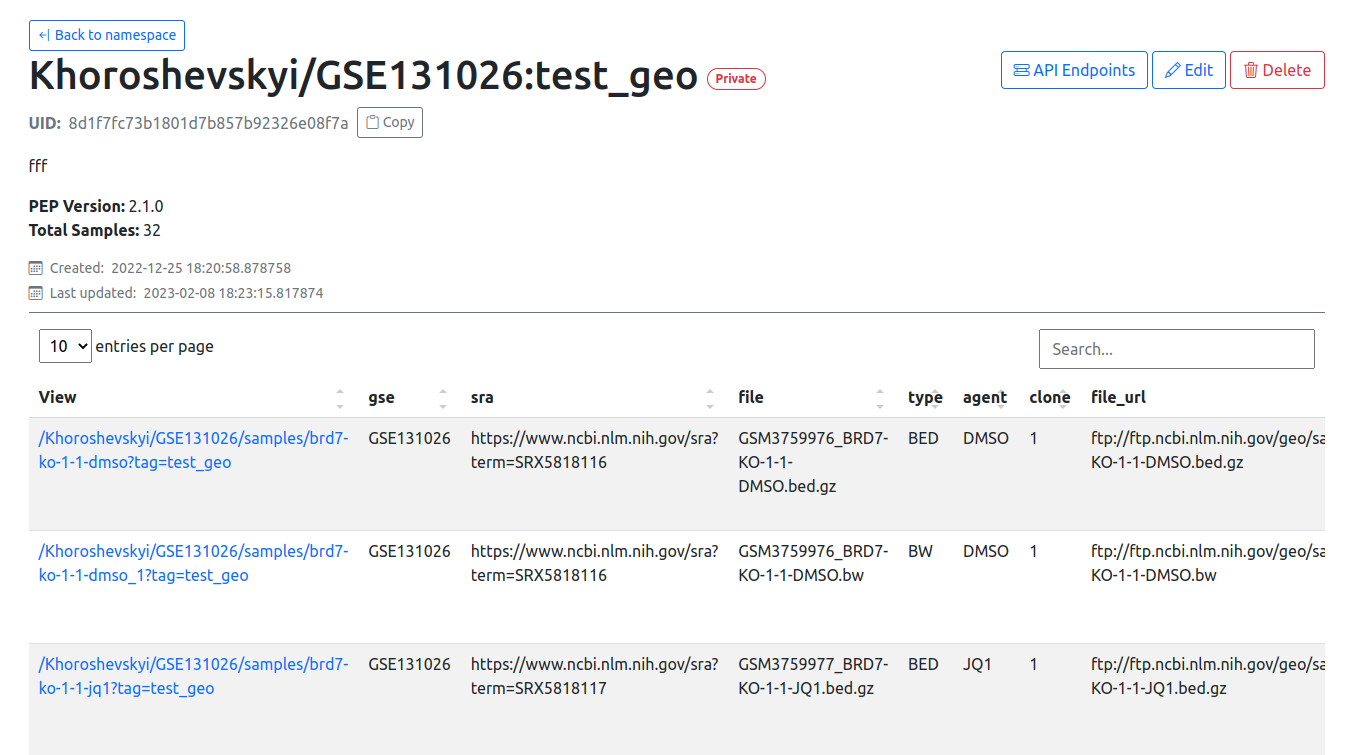Sort by the View column
Image resolution: width=1357 pixels, height=755 pixels.
(192, 397)
